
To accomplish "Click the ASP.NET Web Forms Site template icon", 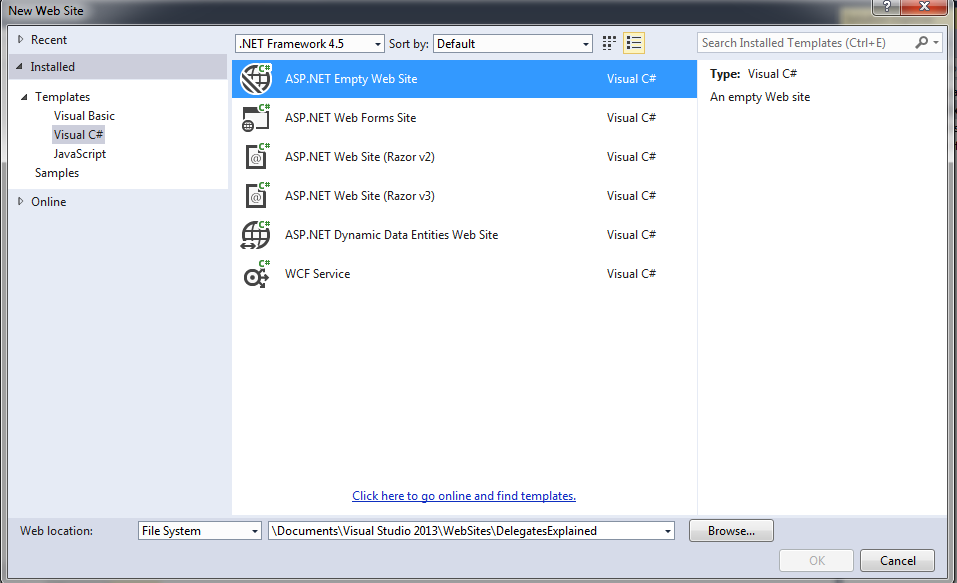I will click(256, 118).
